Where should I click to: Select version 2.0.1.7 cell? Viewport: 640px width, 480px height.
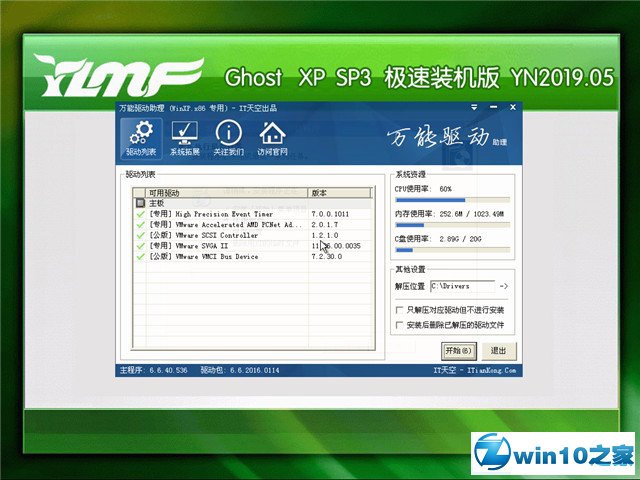point(324,224)
